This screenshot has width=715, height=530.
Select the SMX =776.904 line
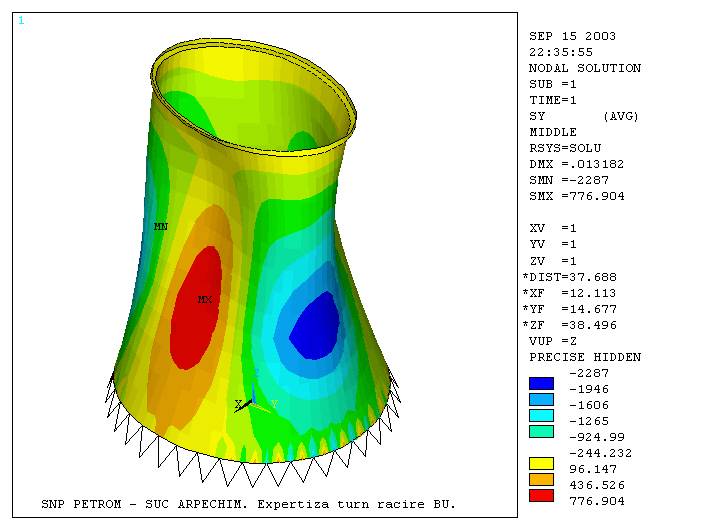(x=576, y=196)
